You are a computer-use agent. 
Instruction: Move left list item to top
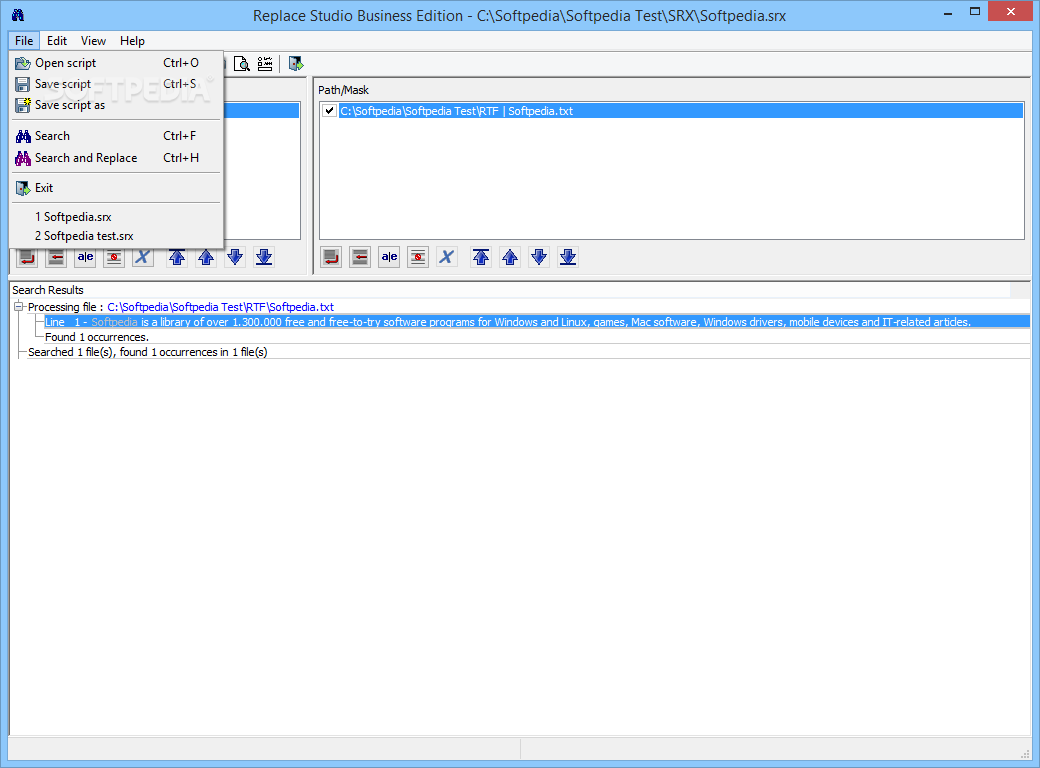(x=177, y=257)
